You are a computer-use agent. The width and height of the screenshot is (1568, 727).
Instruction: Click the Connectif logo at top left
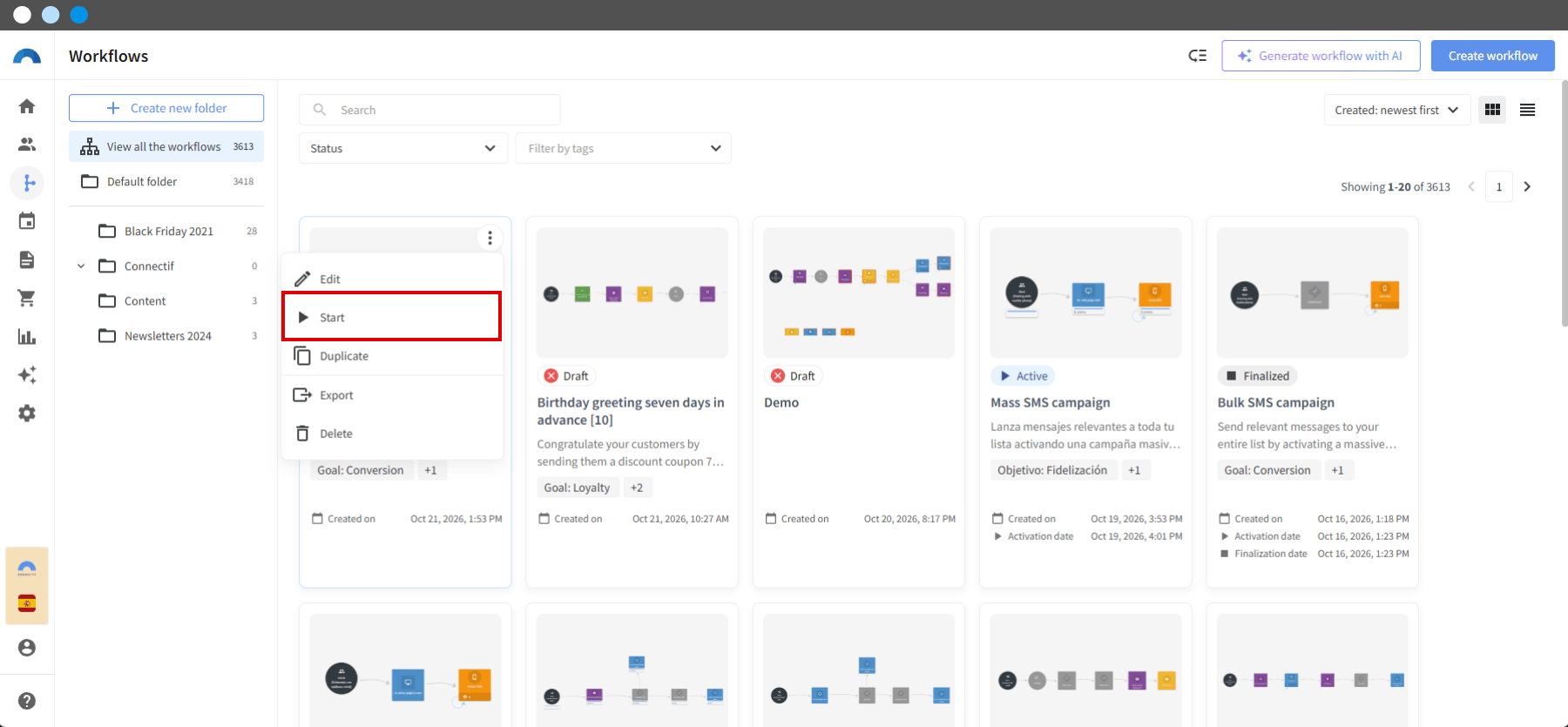tap(27, 57)
